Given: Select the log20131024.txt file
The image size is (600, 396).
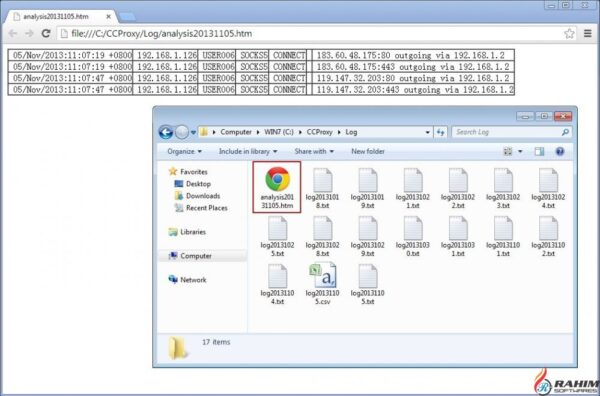Looking at the screenshot, I should [x=548, y=188].
